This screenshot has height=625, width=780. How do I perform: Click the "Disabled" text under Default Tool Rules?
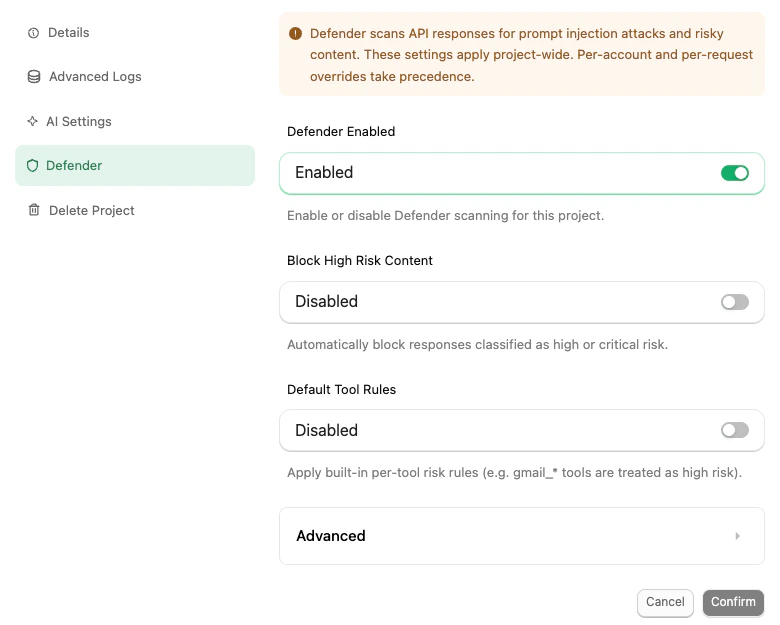[326, 430]
